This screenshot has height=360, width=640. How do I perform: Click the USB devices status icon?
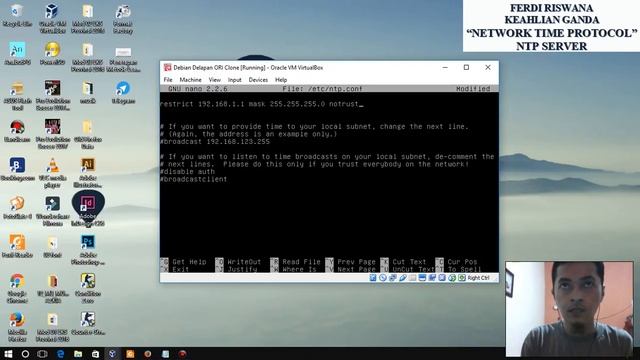click(x=403, y=278)
